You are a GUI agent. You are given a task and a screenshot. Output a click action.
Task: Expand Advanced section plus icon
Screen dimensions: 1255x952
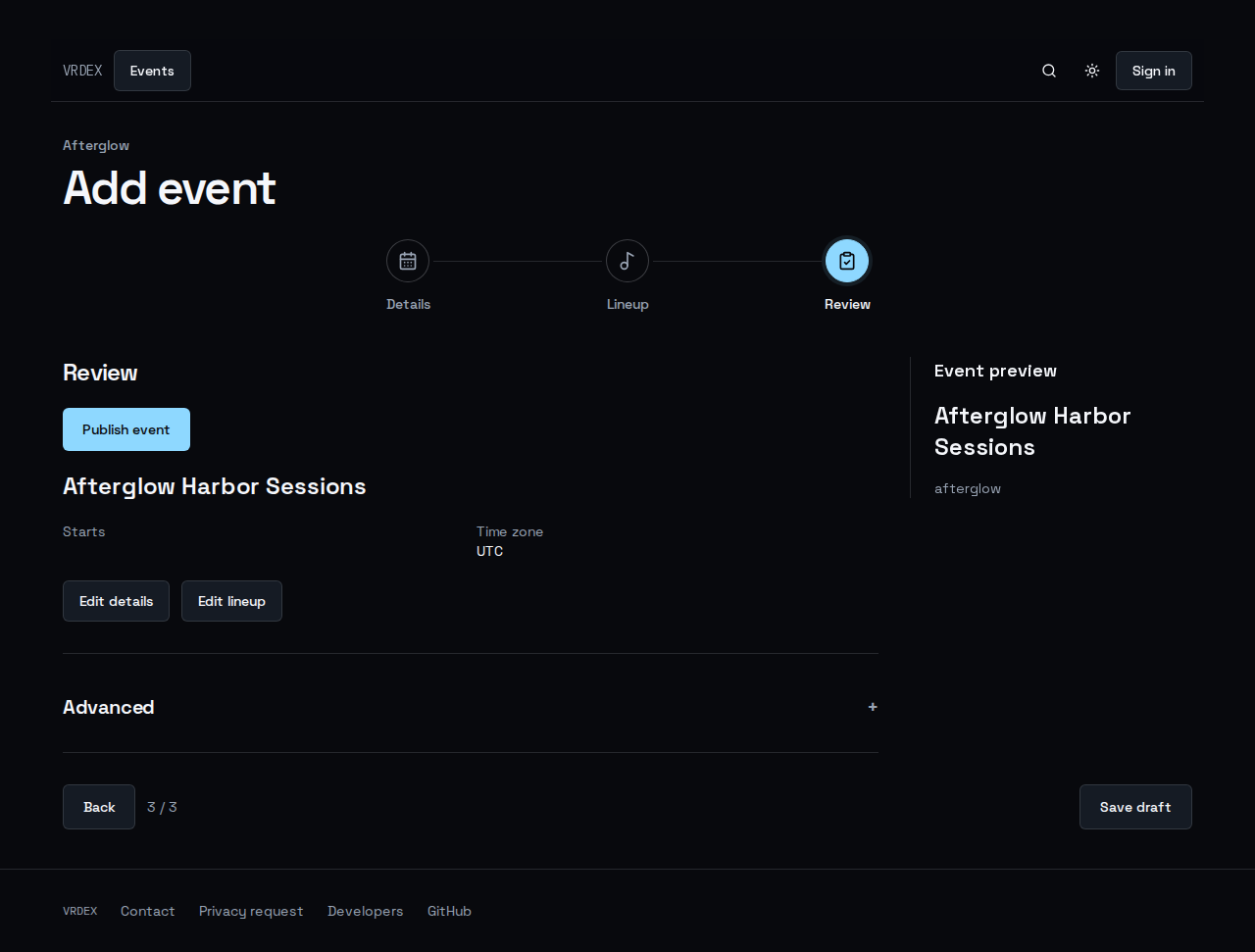[x=873, y=707]
